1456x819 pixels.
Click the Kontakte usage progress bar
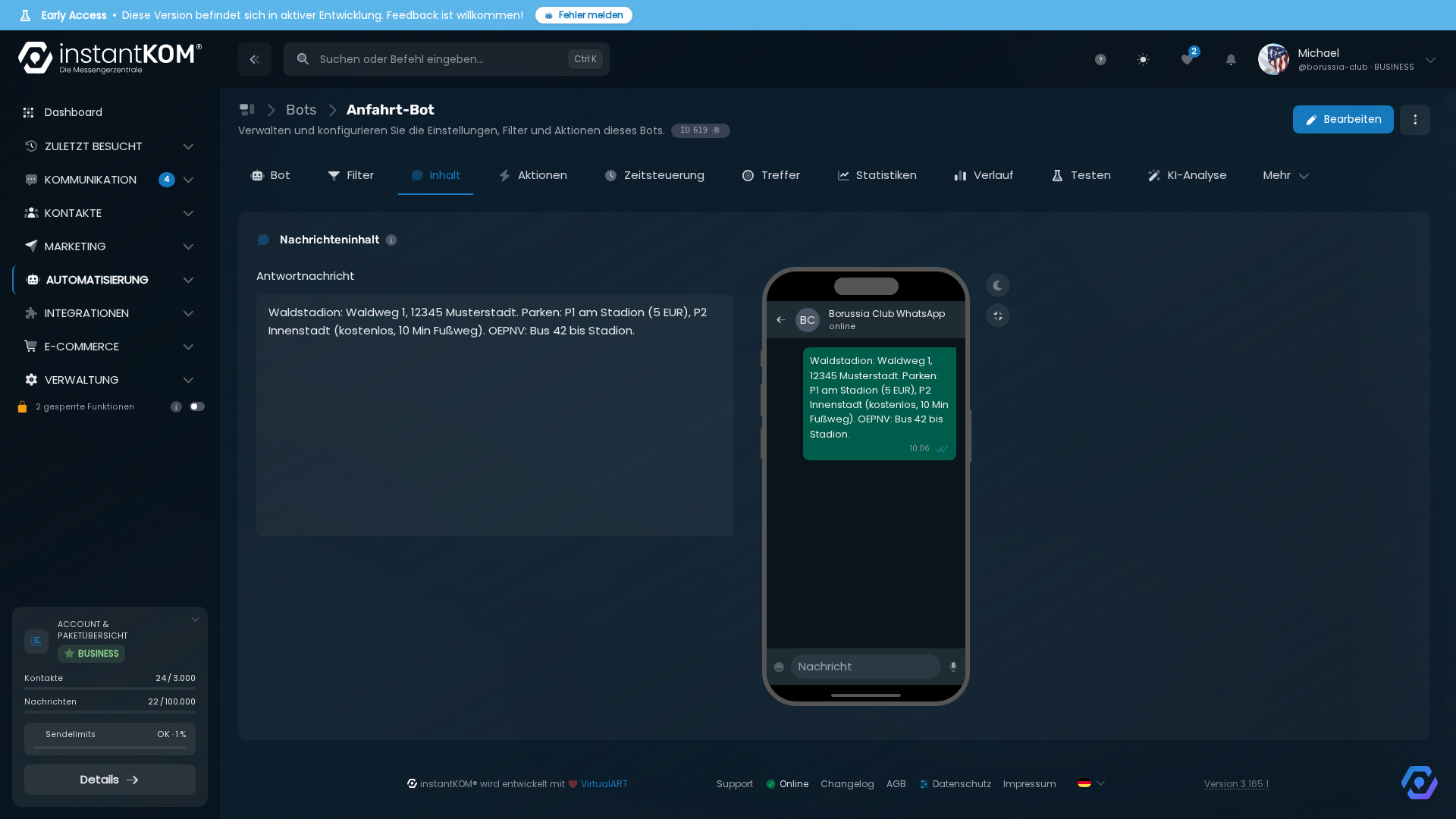[x=110, y=689]
